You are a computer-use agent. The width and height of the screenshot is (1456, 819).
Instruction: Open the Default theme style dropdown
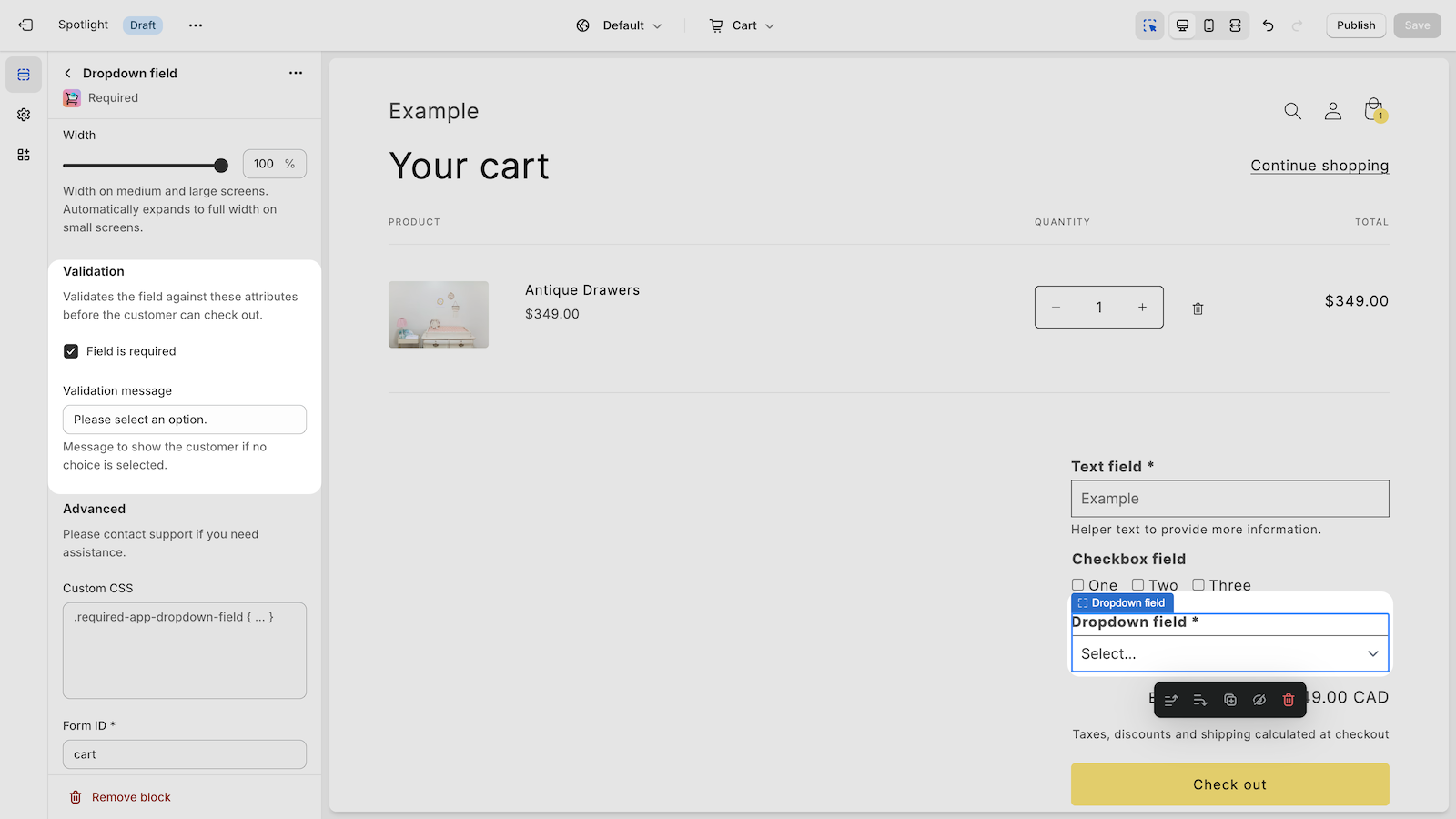[620, 25]
